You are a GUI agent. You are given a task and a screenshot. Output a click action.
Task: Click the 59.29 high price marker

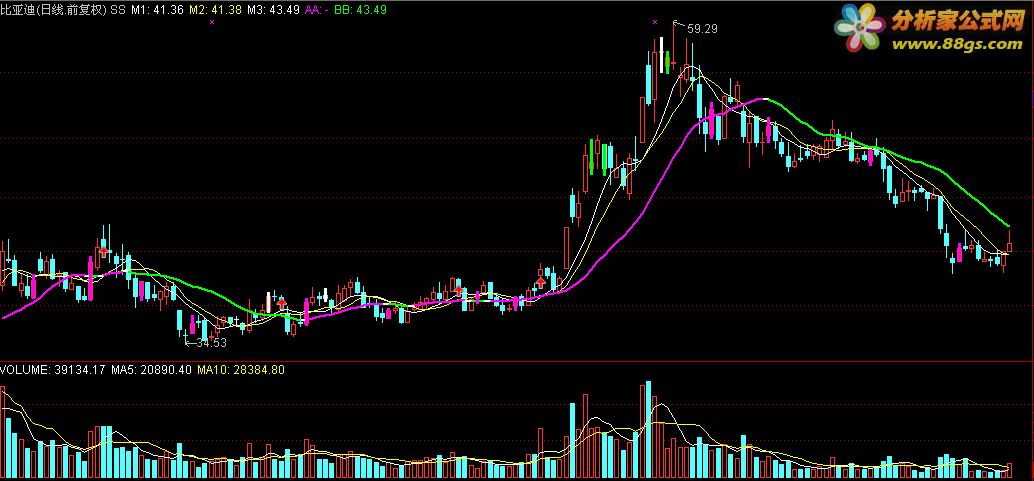[702, 28]
